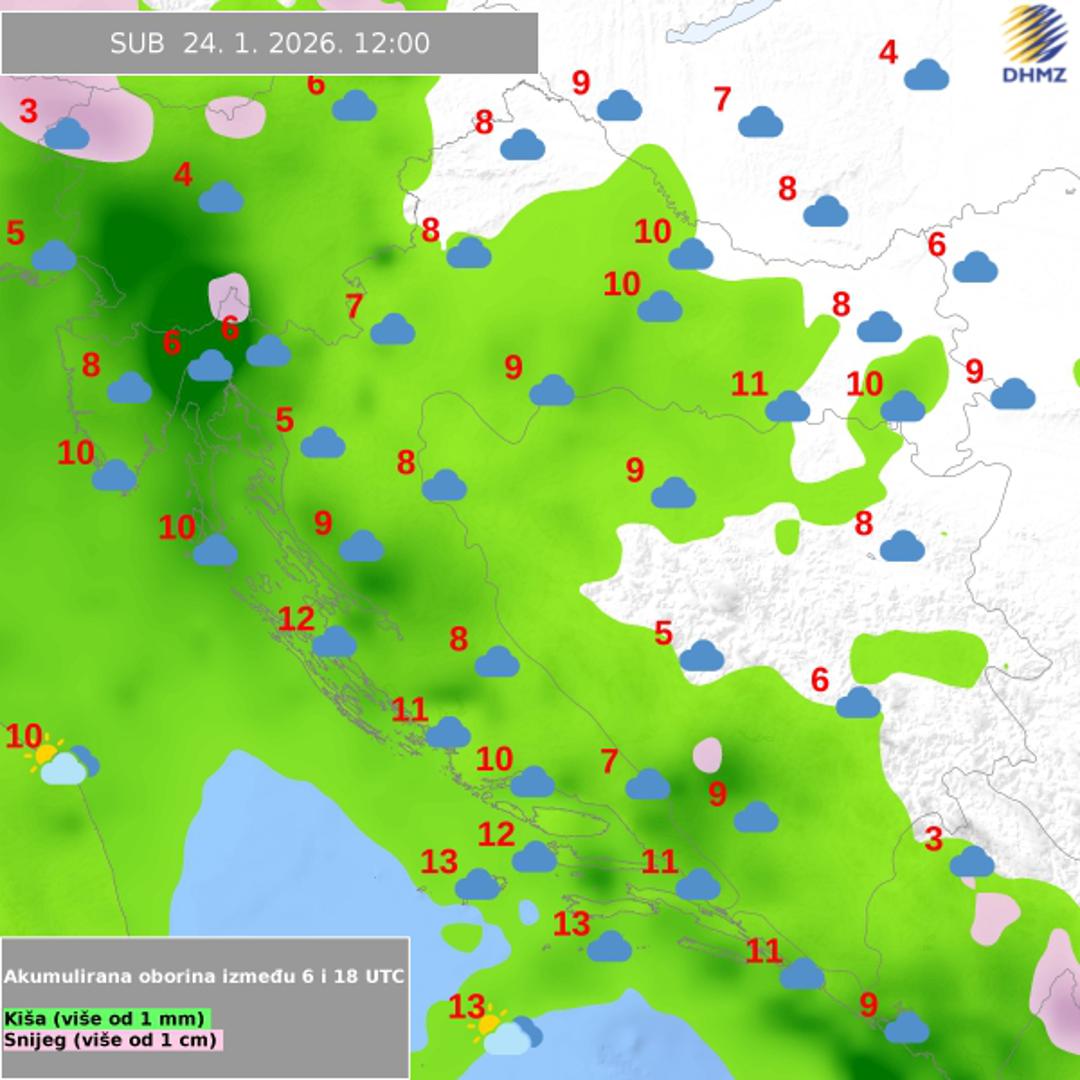The height and width of the screenshot is (1080, 1080).
Task: Select legend title Akumulirana oborina između 6 i 18 UTC
Action: pos(205,976)
